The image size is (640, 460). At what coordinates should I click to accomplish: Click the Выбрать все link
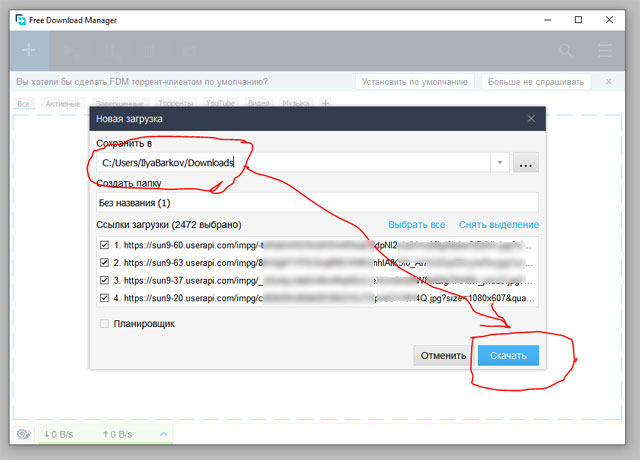[x=417, y=224]
